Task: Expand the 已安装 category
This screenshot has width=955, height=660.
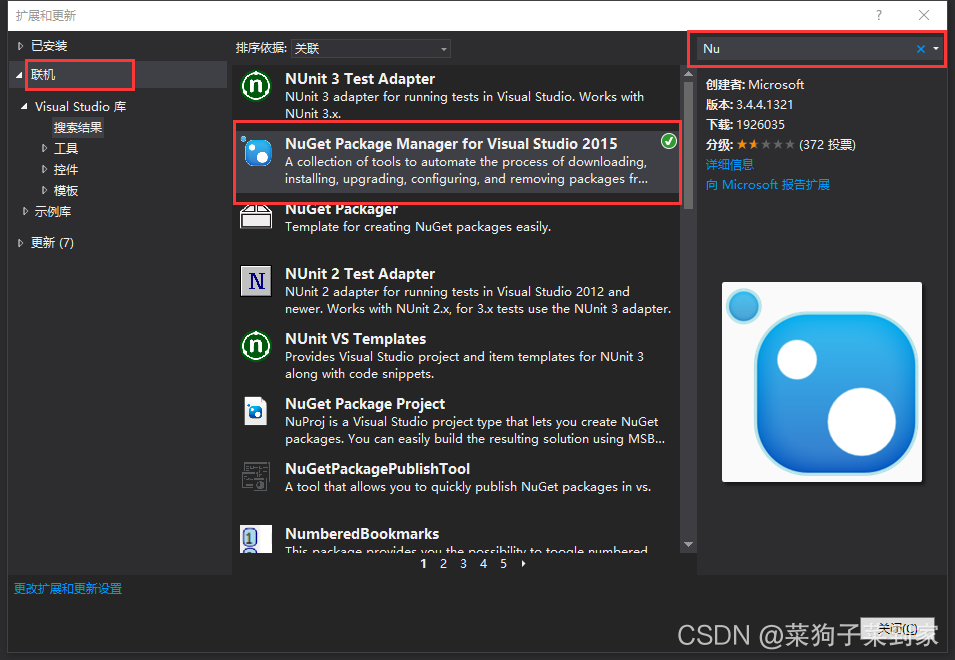Action: coord(20,46)
